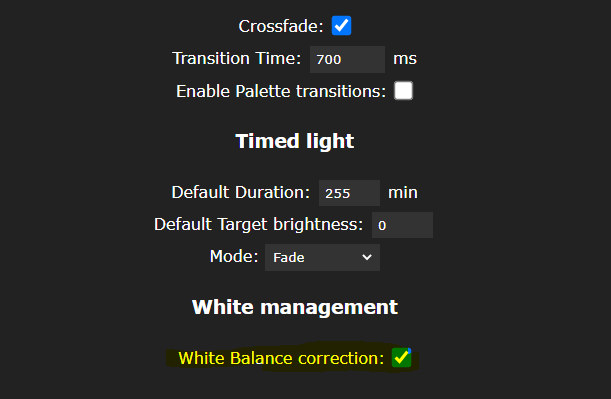Click the Transition Time input field
Image resolution: width=611 pixels, height=399 pixels.
(x=347, y=59)
